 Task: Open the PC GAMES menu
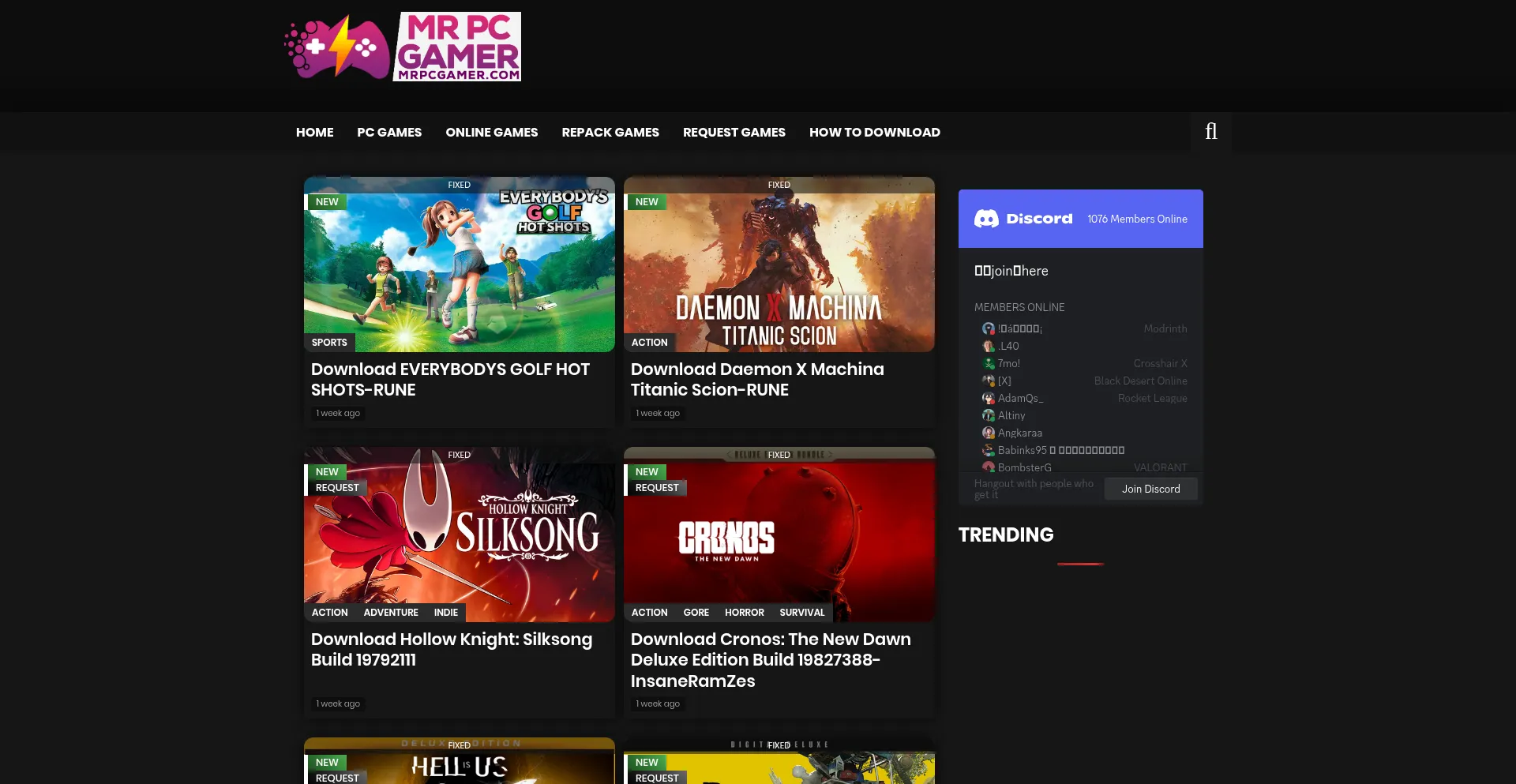(x=389, y=132)
